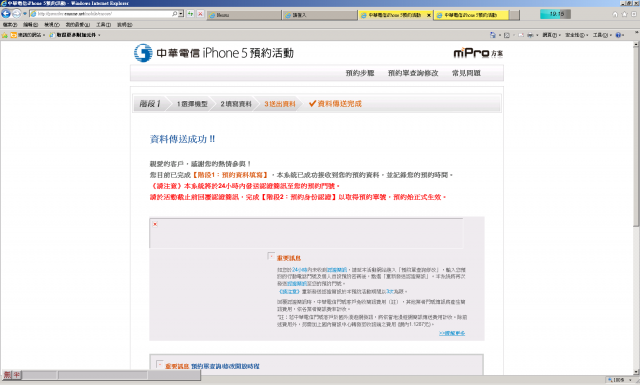This screenshot has height=385, width=640.
Task: Open the recent pages dropdown next to Forward
Action: (25, 14)
